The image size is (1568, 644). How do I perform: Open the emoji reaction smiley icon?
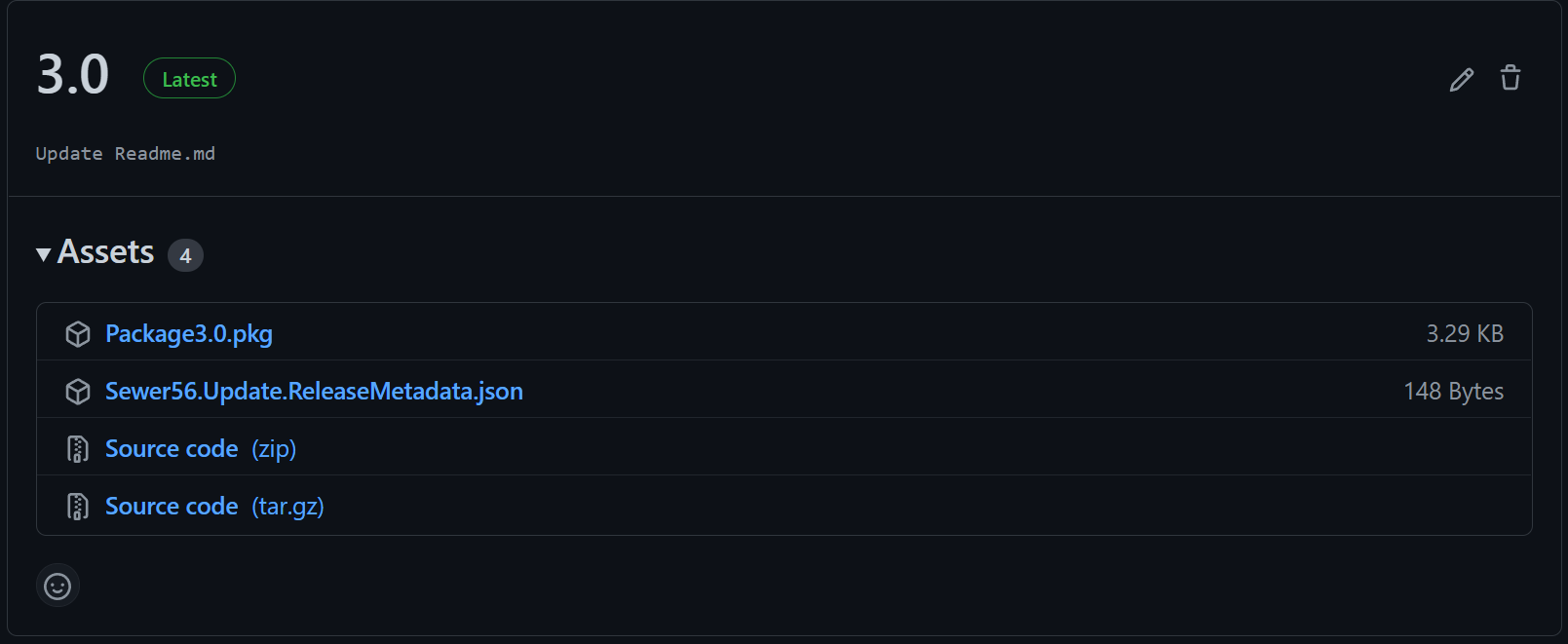coord(57,586)
